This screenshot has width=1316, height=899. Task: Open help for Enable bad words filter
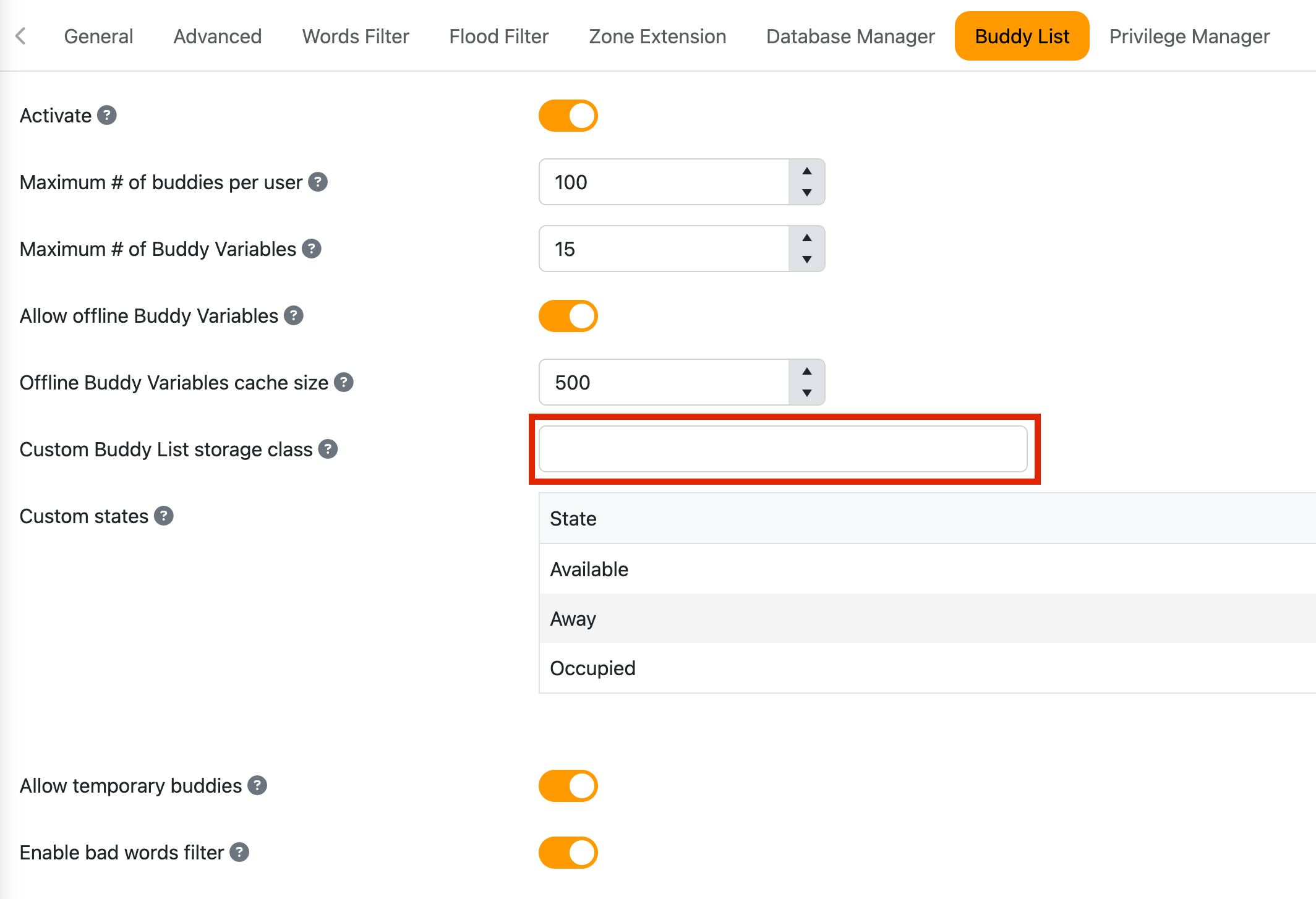[x=239, y=852]
